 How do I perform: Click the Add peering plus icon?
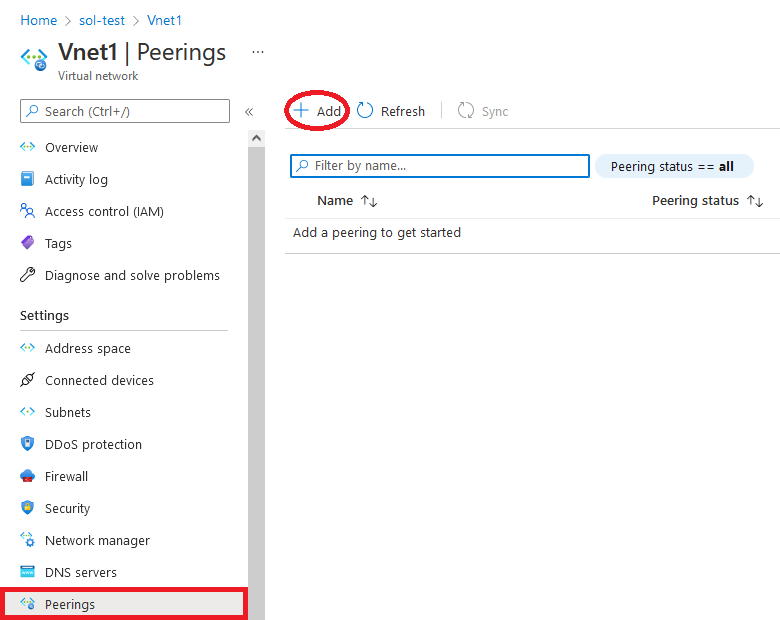[301, 110]
